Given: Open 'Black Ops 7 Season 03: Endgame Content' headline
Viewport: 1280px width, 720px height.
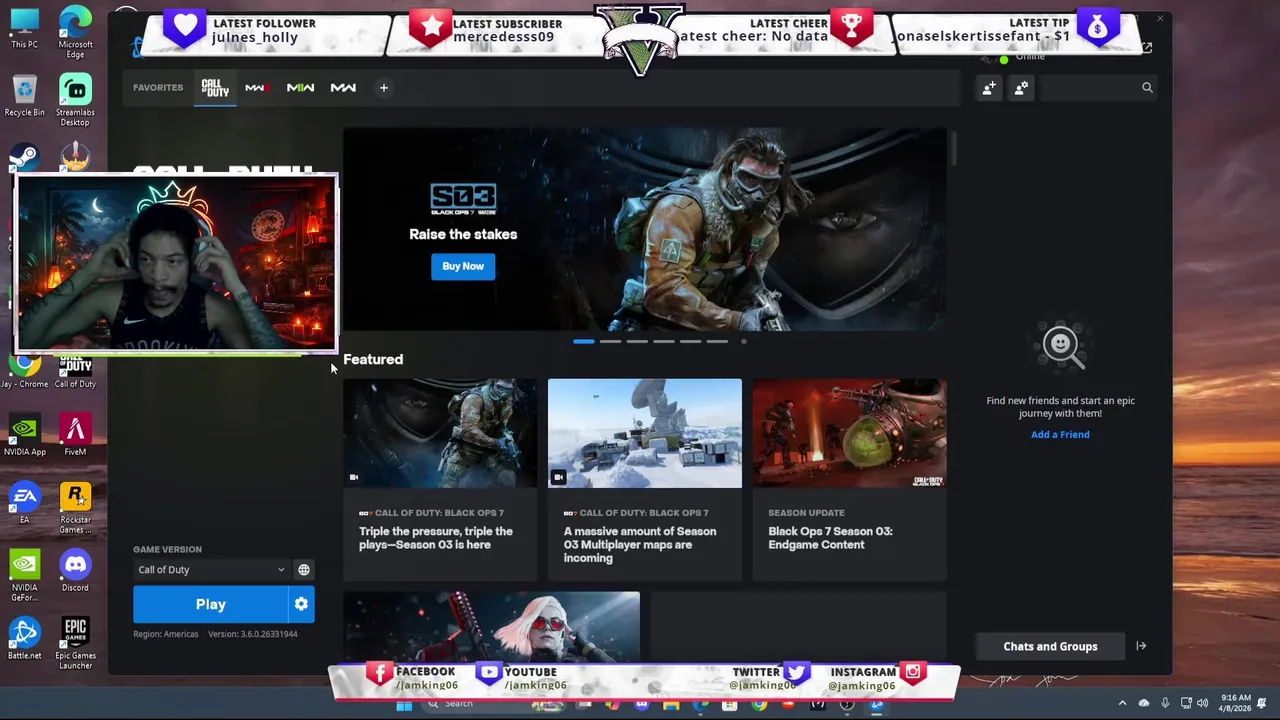Looking at the screenshot, I should [x=830, y=538].
